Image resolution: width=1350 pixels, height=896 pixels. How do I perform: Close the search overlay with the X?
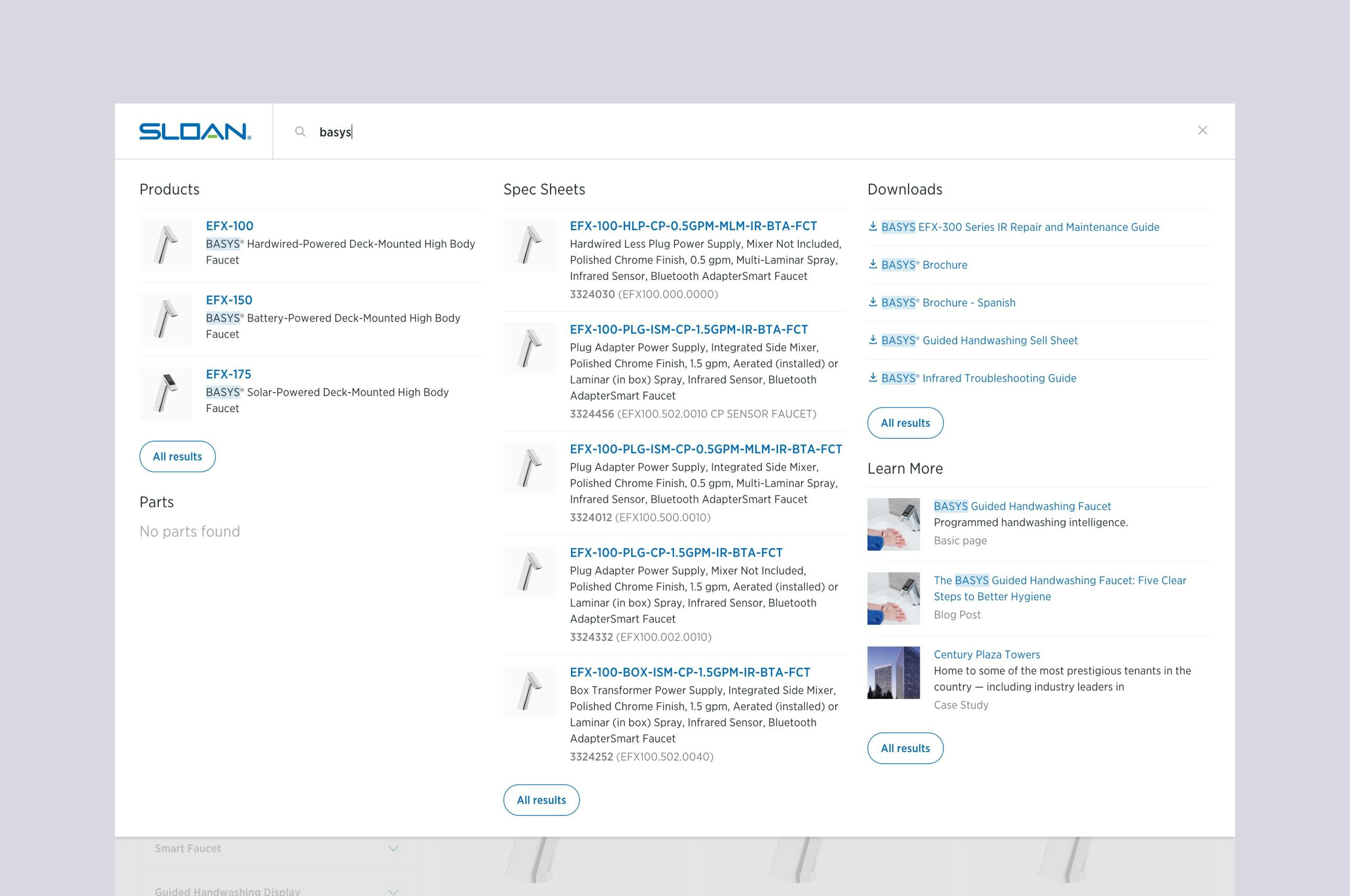click(1202, 130)
